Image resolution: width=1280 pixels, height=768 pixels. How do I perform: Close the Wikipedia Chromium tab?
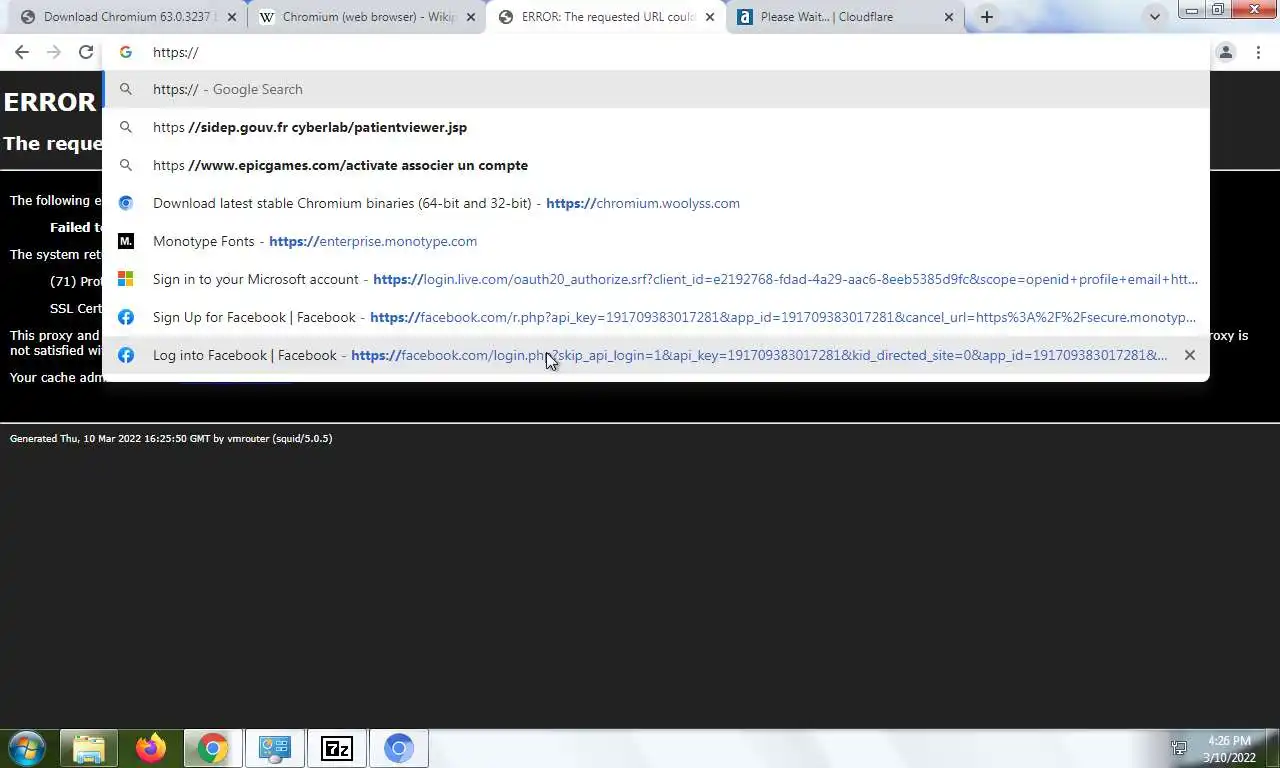click(471, 17)
